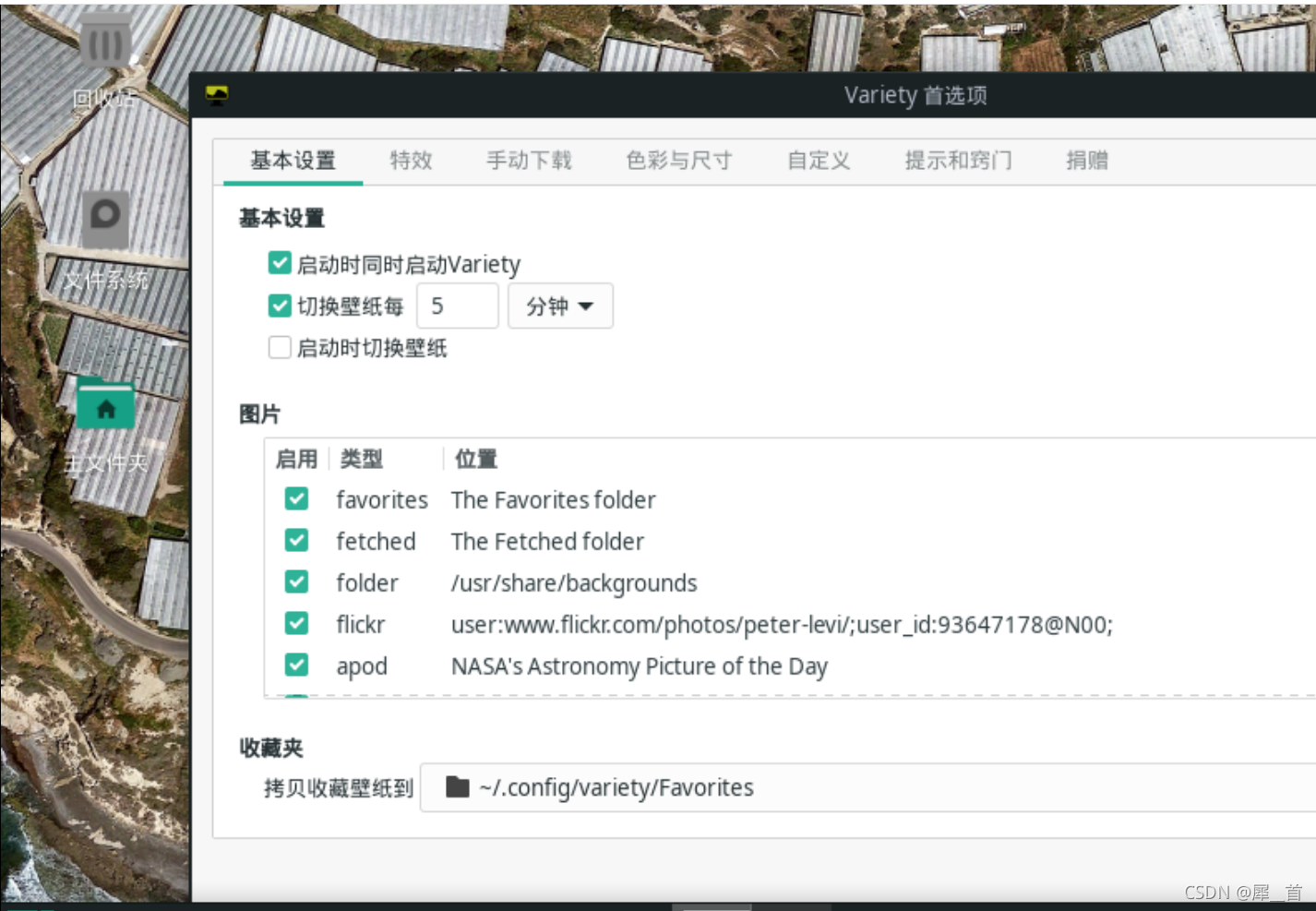Click the Variety 首选项 window title

915,95
